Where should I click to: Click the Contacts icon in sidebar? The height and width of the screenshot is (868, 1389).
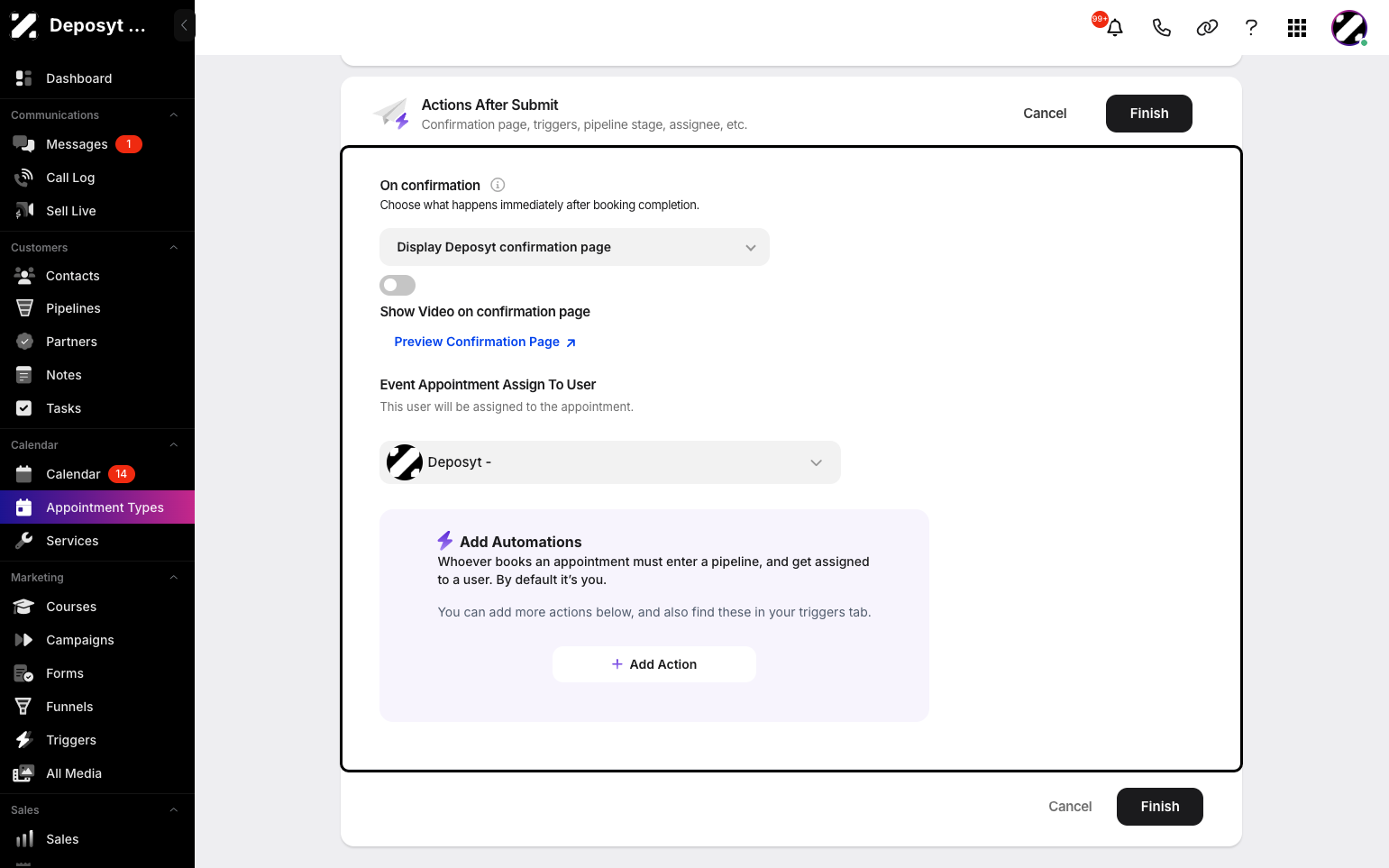point(24,276)
